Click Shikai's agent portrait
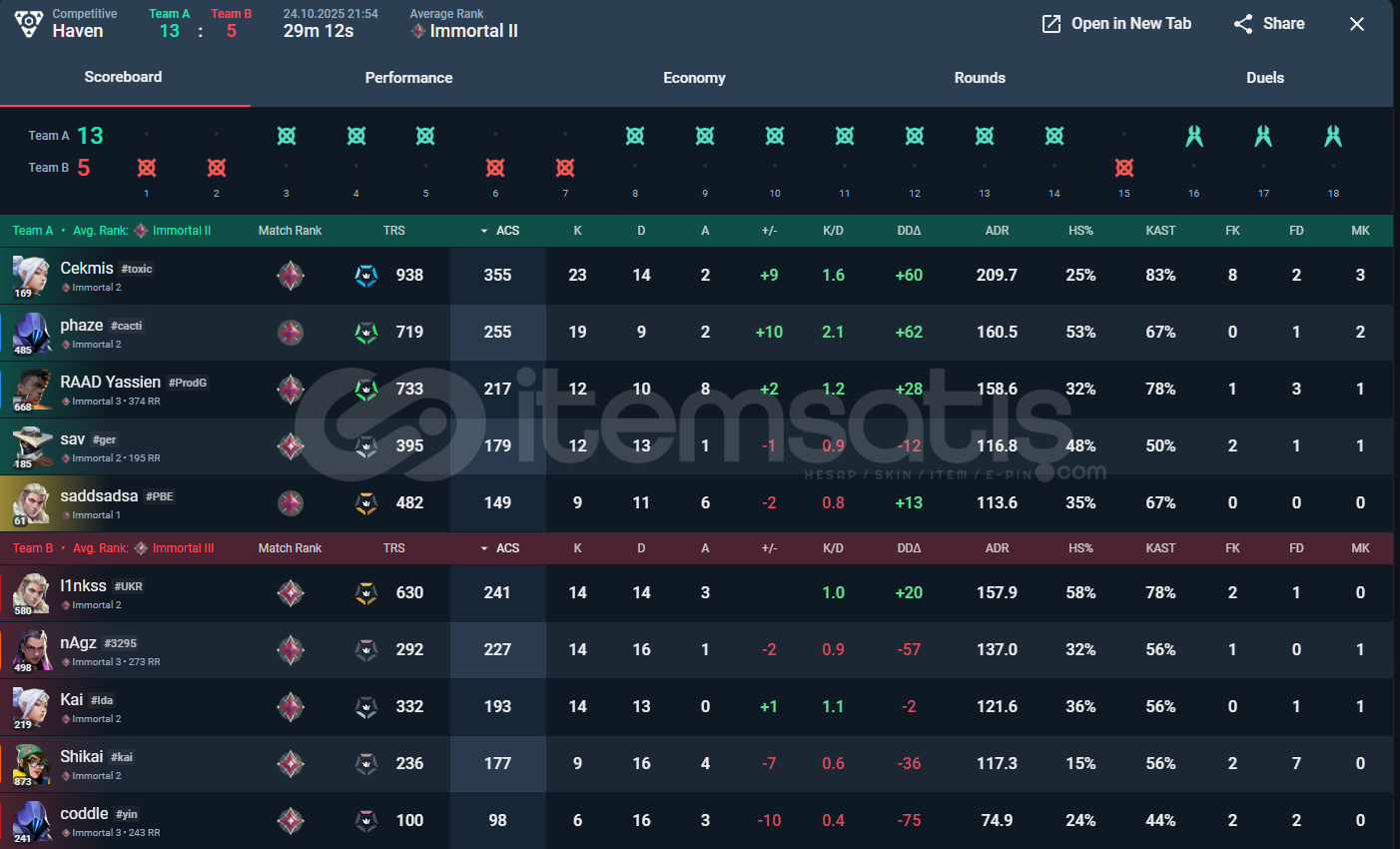 (x=31, y=764)
